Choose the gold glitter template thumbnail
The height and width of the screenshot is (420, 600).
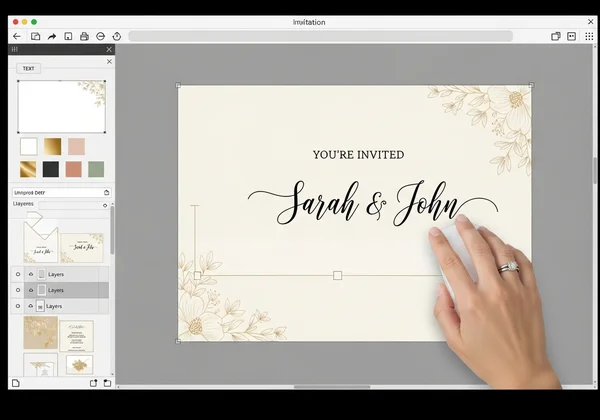click(41, 332)
